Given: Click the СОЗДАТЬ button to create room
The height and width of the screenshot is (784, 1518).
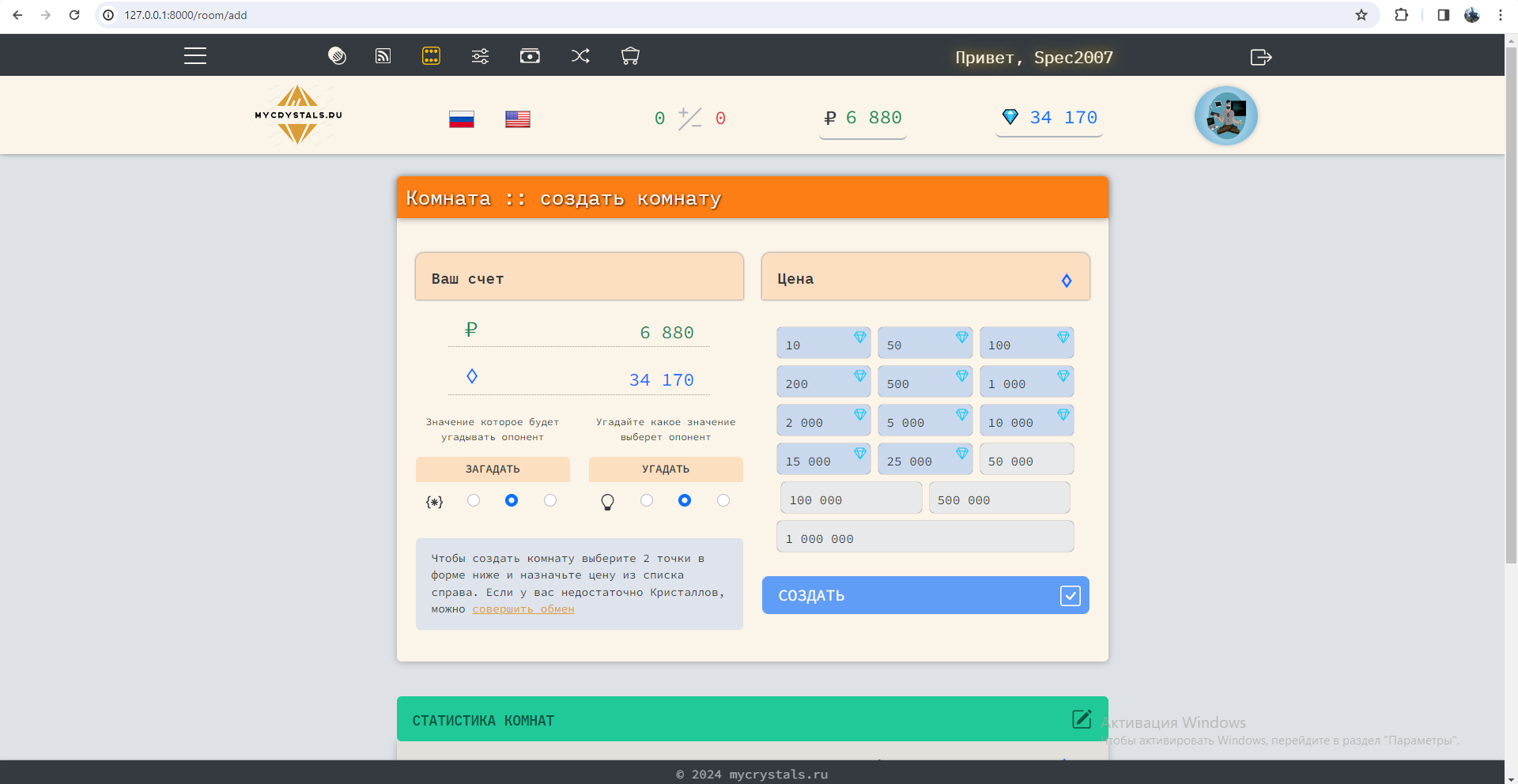Looking at the screenshot, I should click(x=925, y=595).
